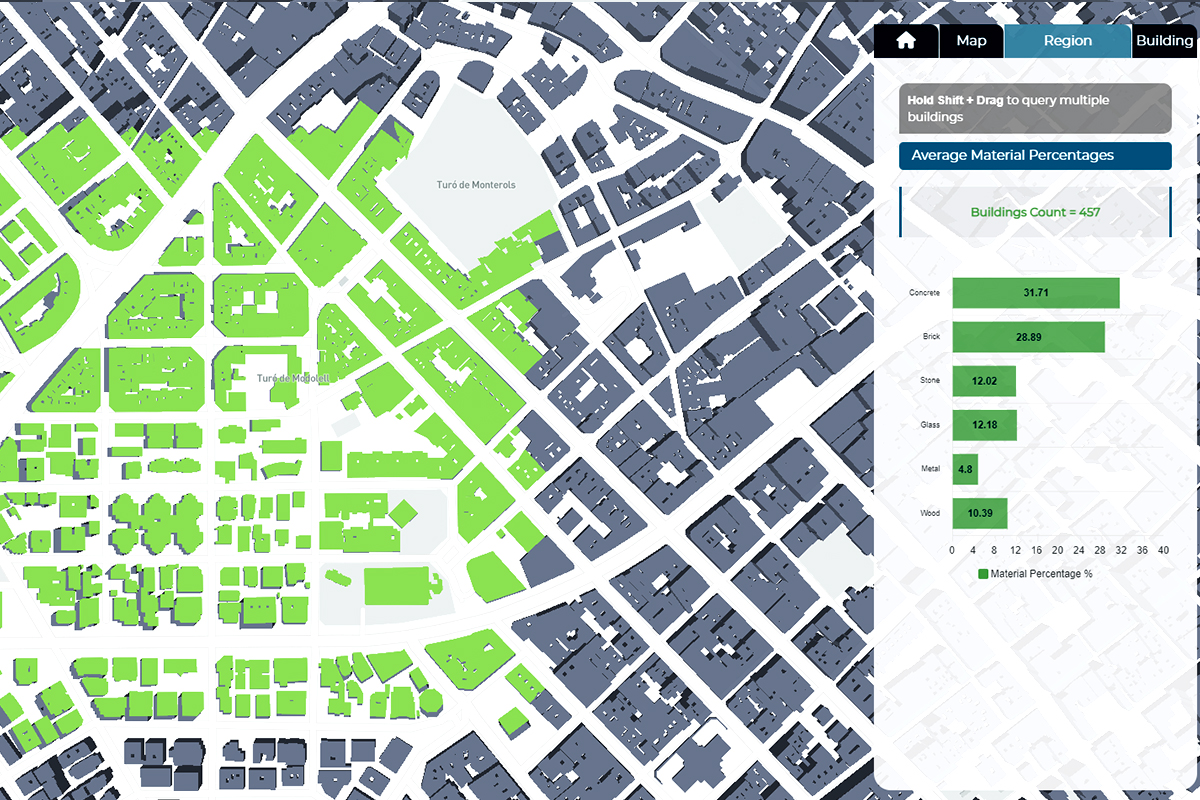Screen dimensions: 1200x800
Task: Select the Concrete bar showing 31.71
Action: [1035, 293]
